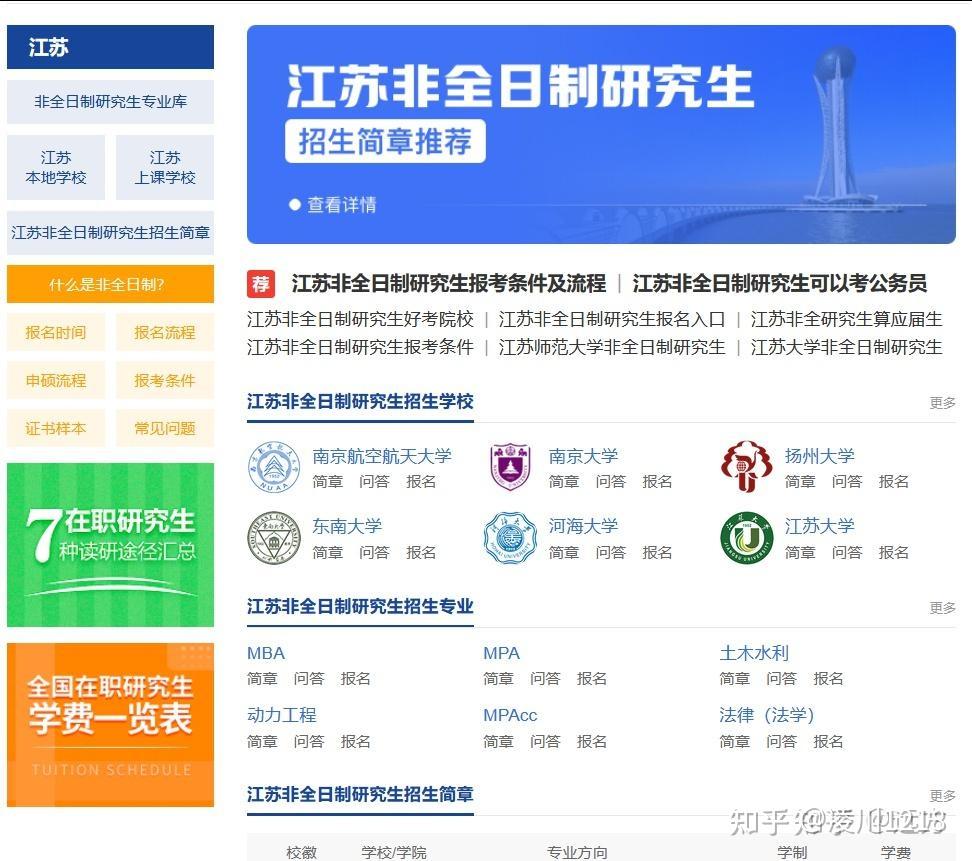Click 问答 under 南京大学

tap(611, 482)
